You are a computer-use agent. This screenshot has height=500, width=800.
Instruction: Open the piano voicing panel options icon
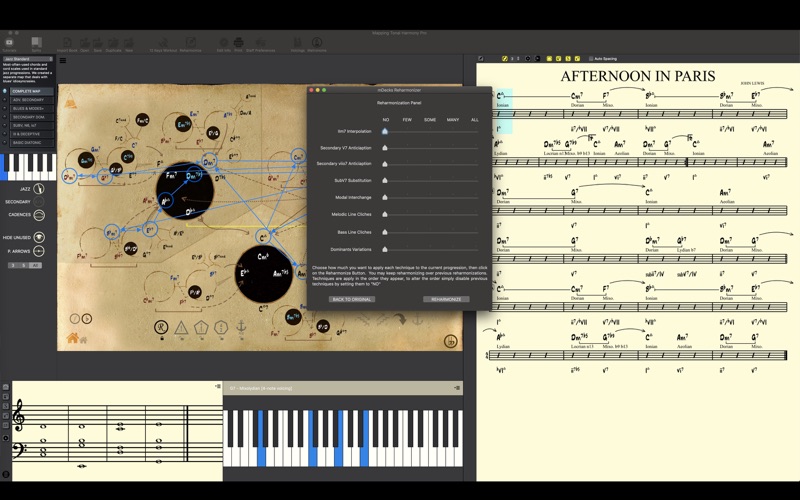point(457,388)
